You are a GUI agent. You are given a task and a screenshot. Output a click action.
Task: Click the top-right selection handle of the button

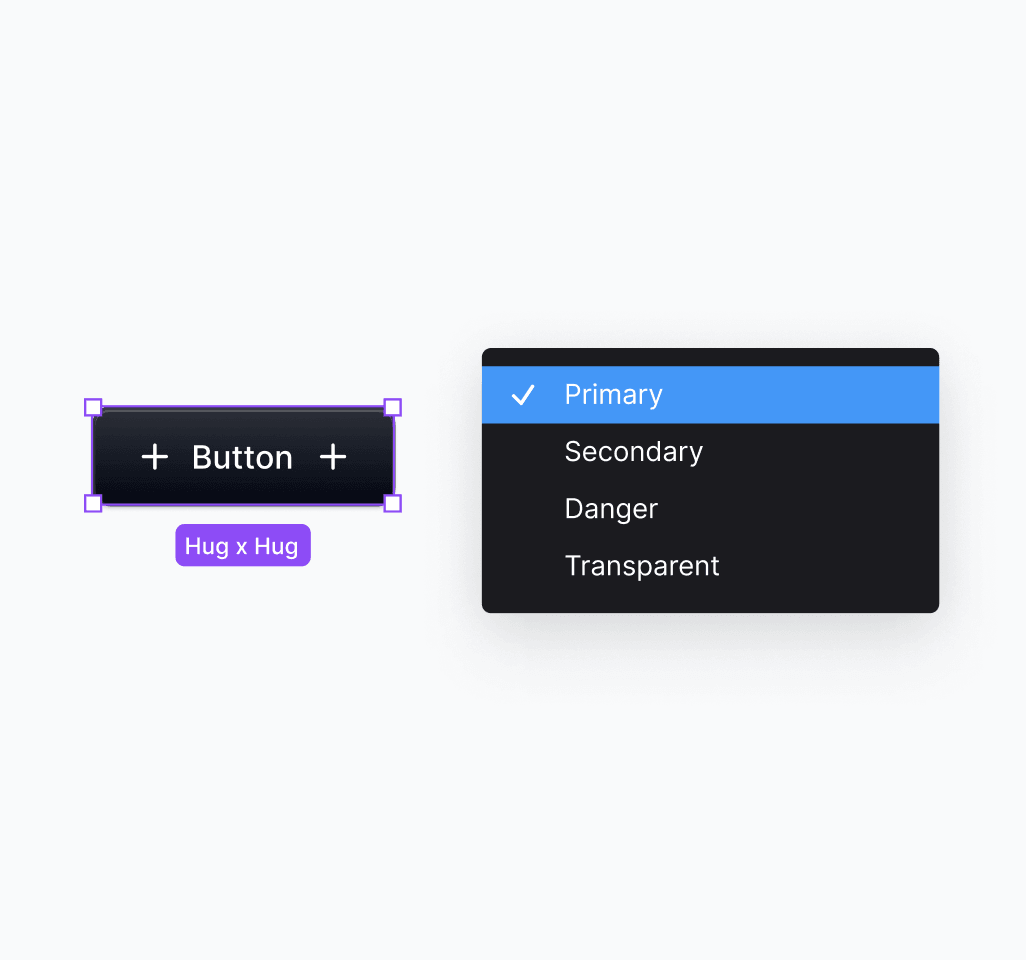pyautogui.click(x=393, y=407)
